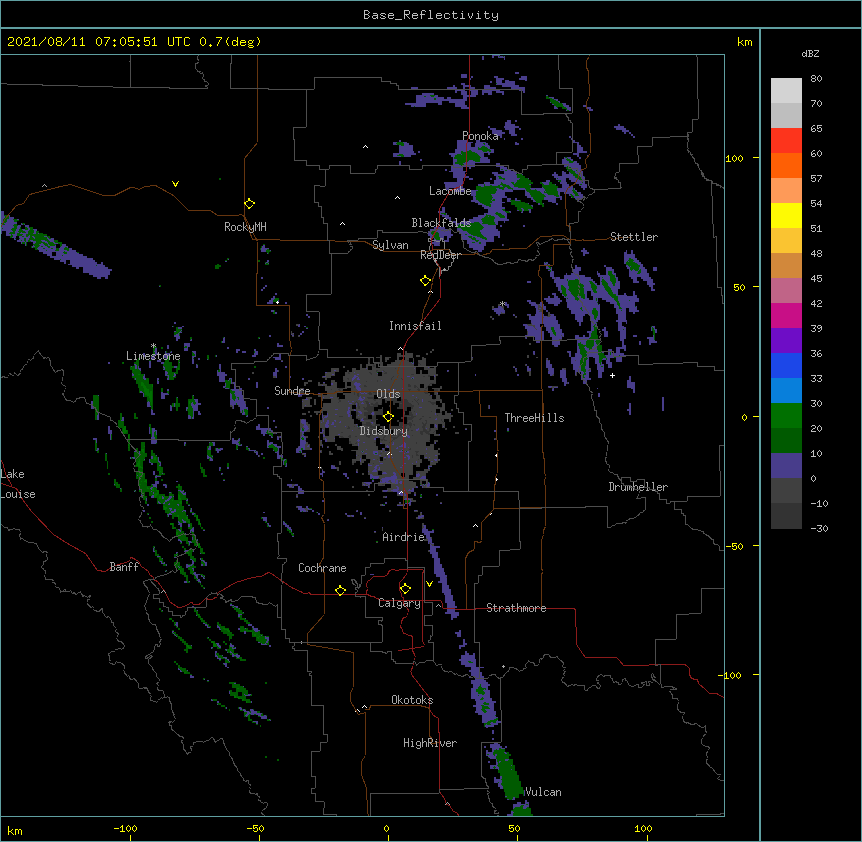Click the dBZ legend heading
Viewport: 862px width, 842px height.
point(810,53)
